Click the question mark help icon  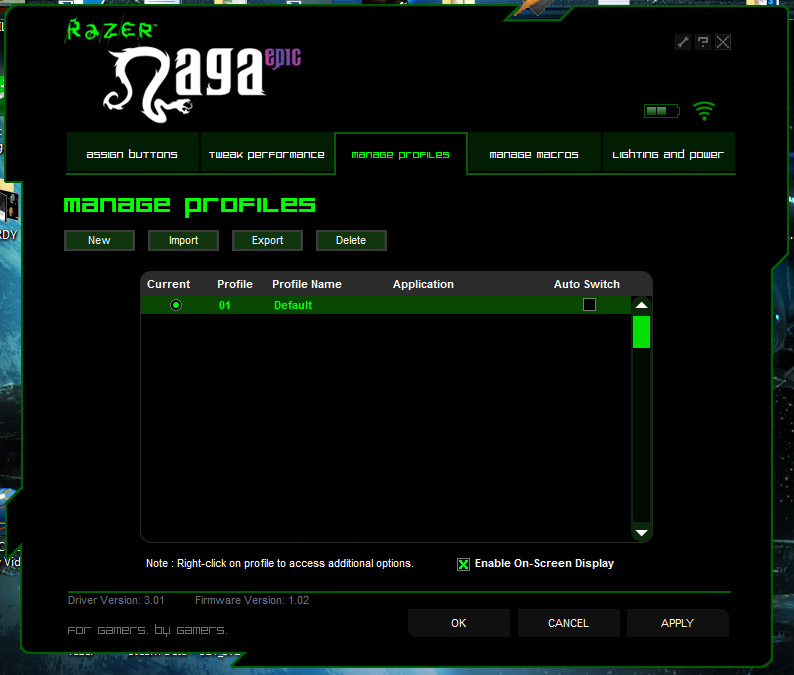[x=703, y=42]
